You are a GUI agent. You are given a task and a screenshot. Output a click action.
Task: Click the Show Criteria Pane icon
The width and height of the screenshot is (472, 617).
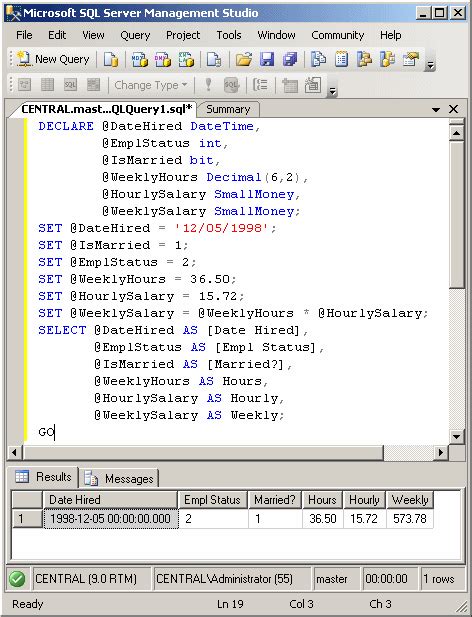(47, 85)
